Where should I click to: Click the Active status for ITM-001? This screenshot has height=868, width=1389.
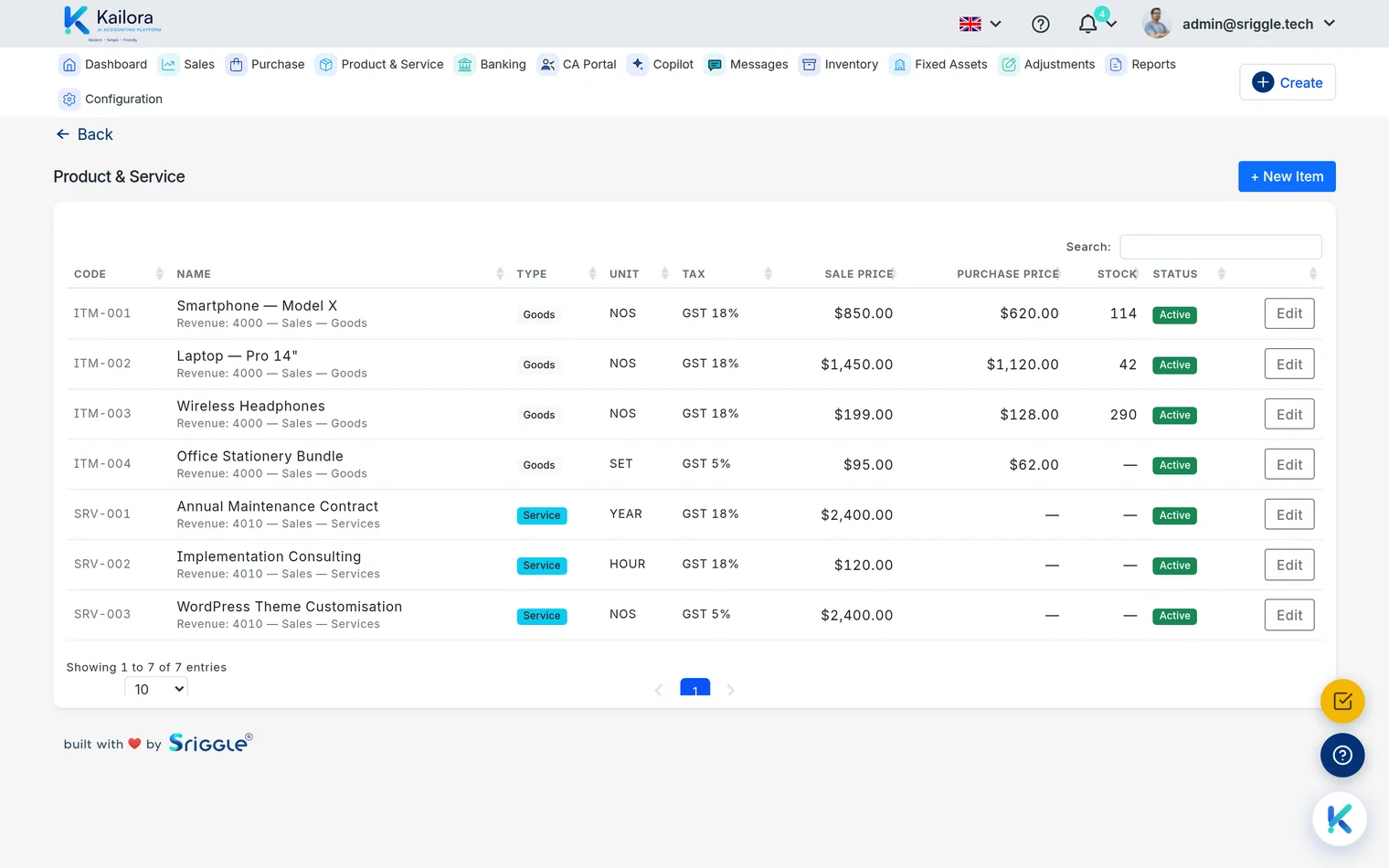pyautogui.click(x=1175, y=314)
